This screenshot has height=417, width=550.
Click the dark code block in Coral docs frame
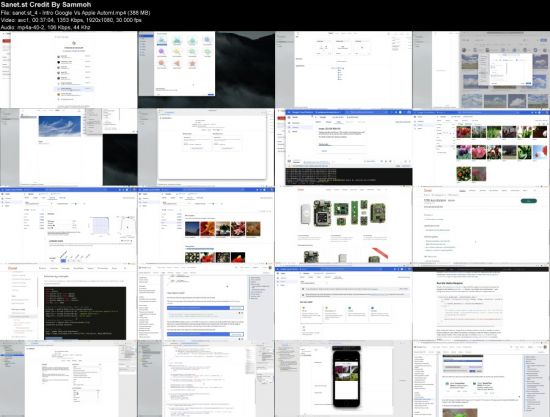coord(85,313)
